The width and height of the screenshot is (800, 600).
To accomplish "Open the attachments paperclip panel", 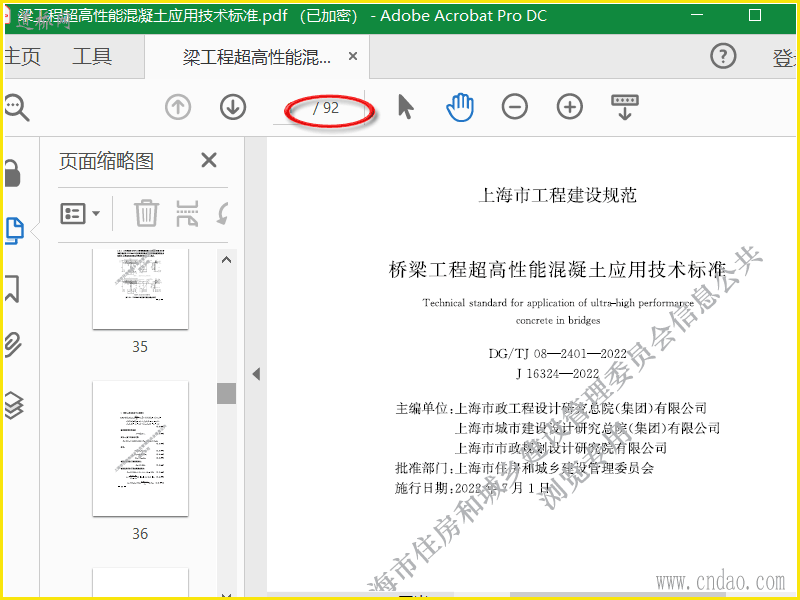I will pos(13,344).
